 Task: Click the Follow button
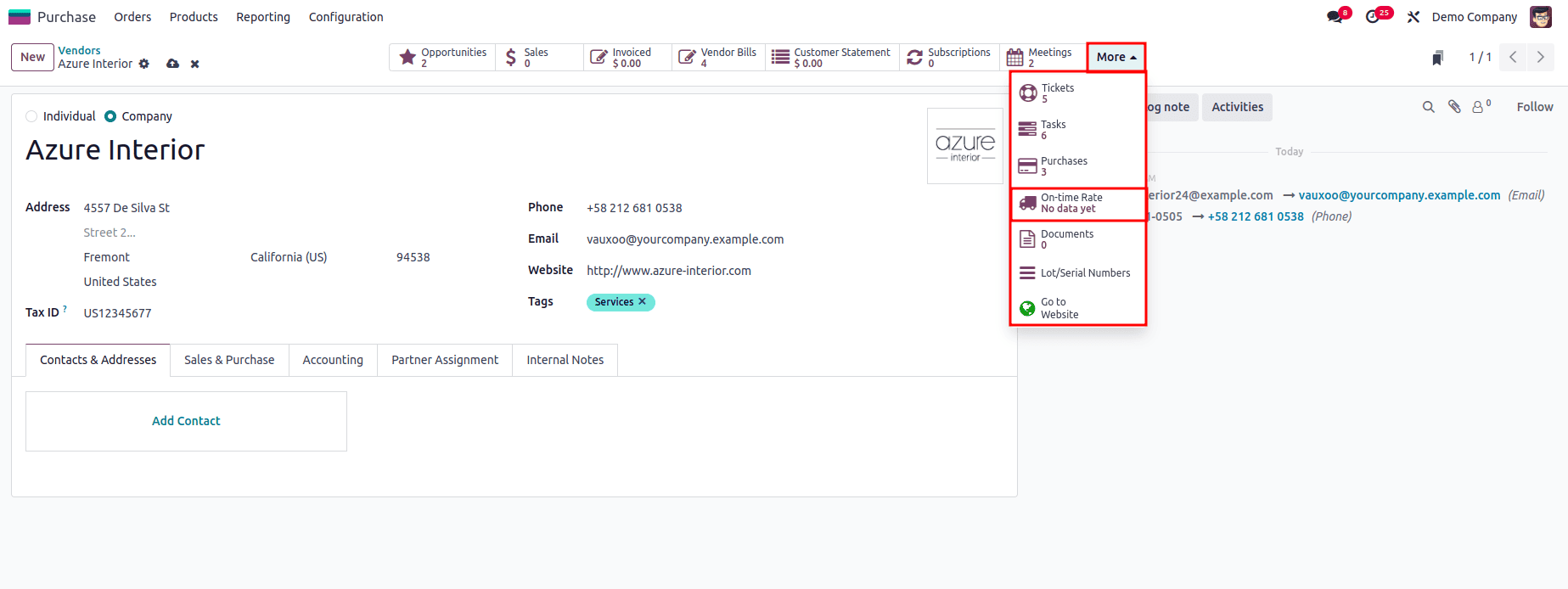click(1535, 107)
